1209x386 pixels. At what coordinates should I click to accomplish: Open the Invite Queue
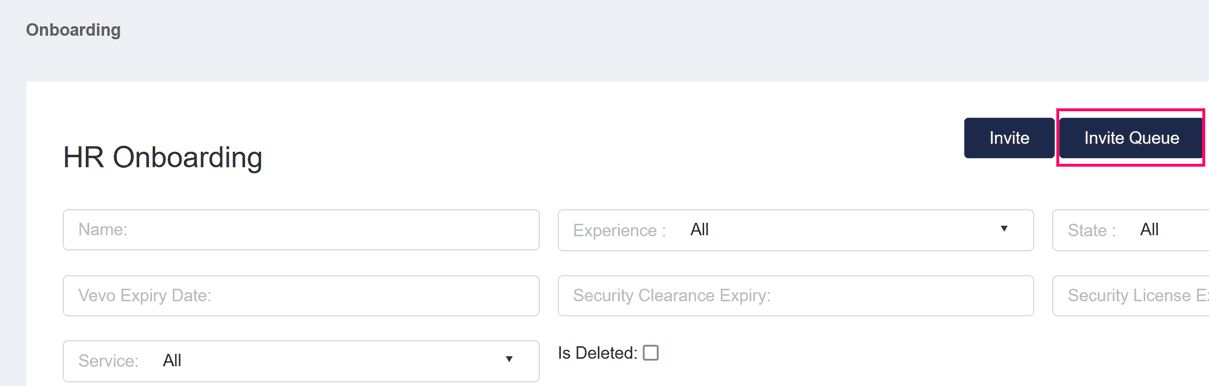click(x=1131, y=138)
